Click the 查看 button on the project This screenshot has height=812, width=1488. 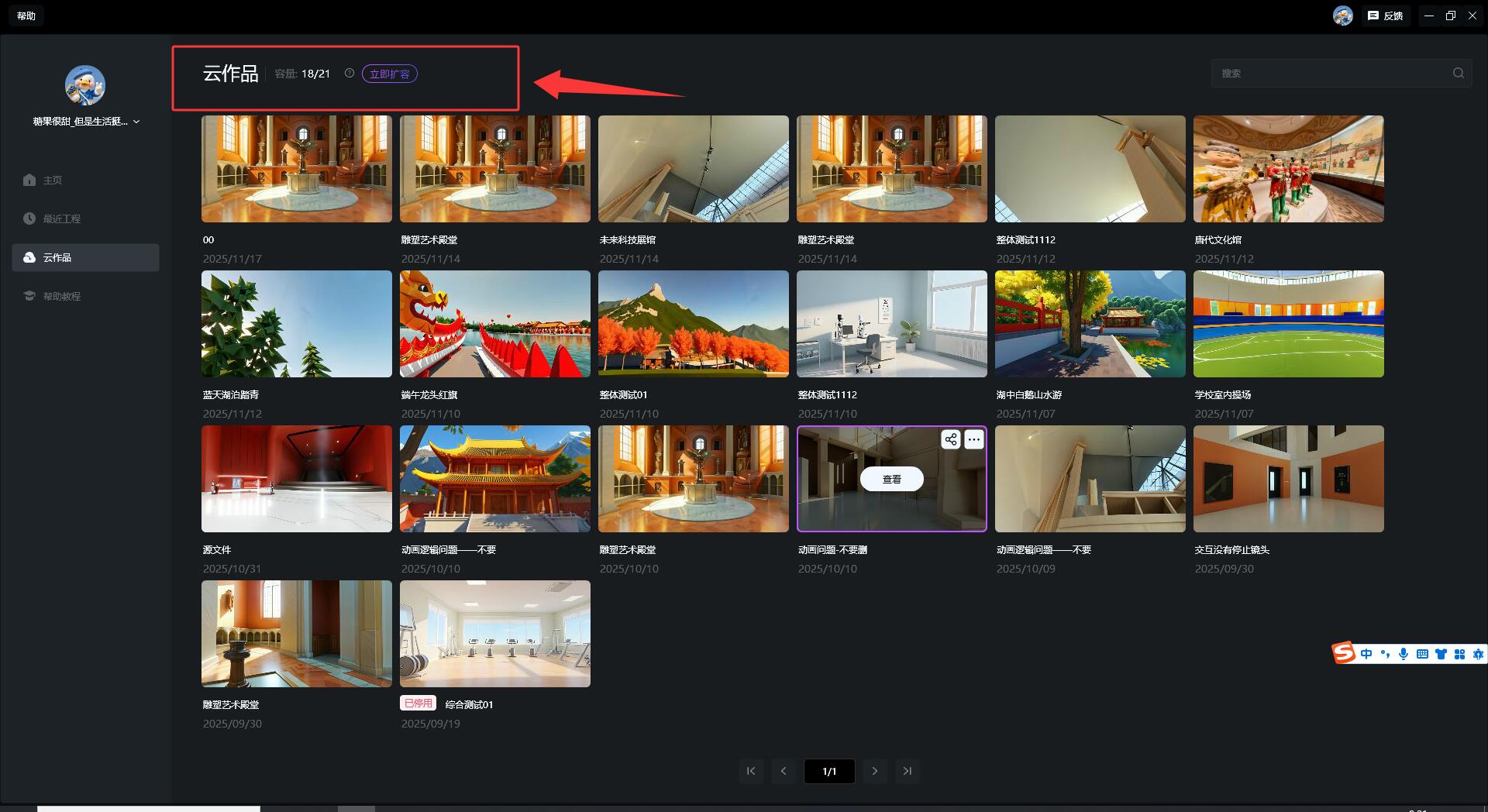pos(891,480)
